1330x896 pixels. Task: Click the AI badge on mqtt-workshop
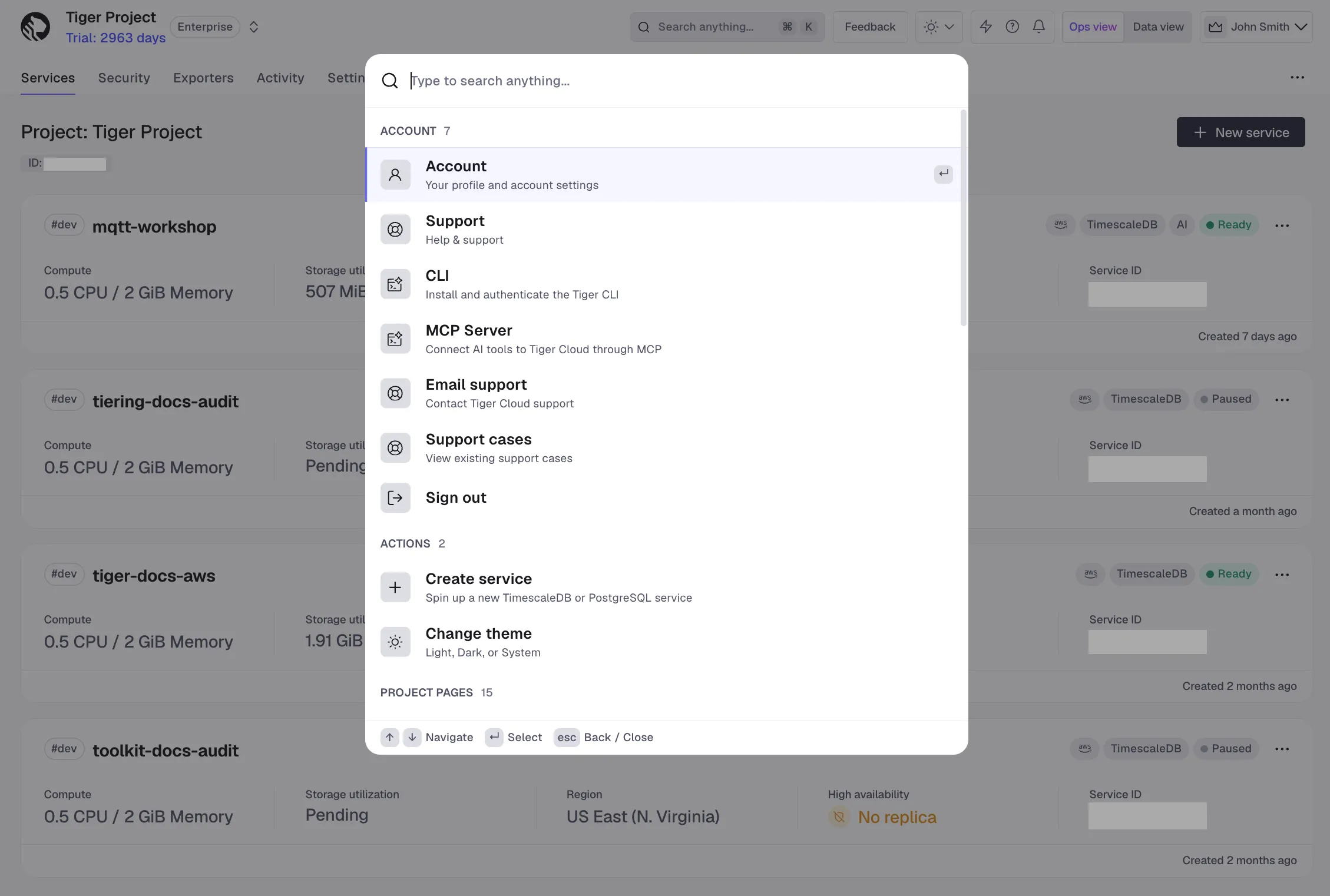pos(1182,225)
